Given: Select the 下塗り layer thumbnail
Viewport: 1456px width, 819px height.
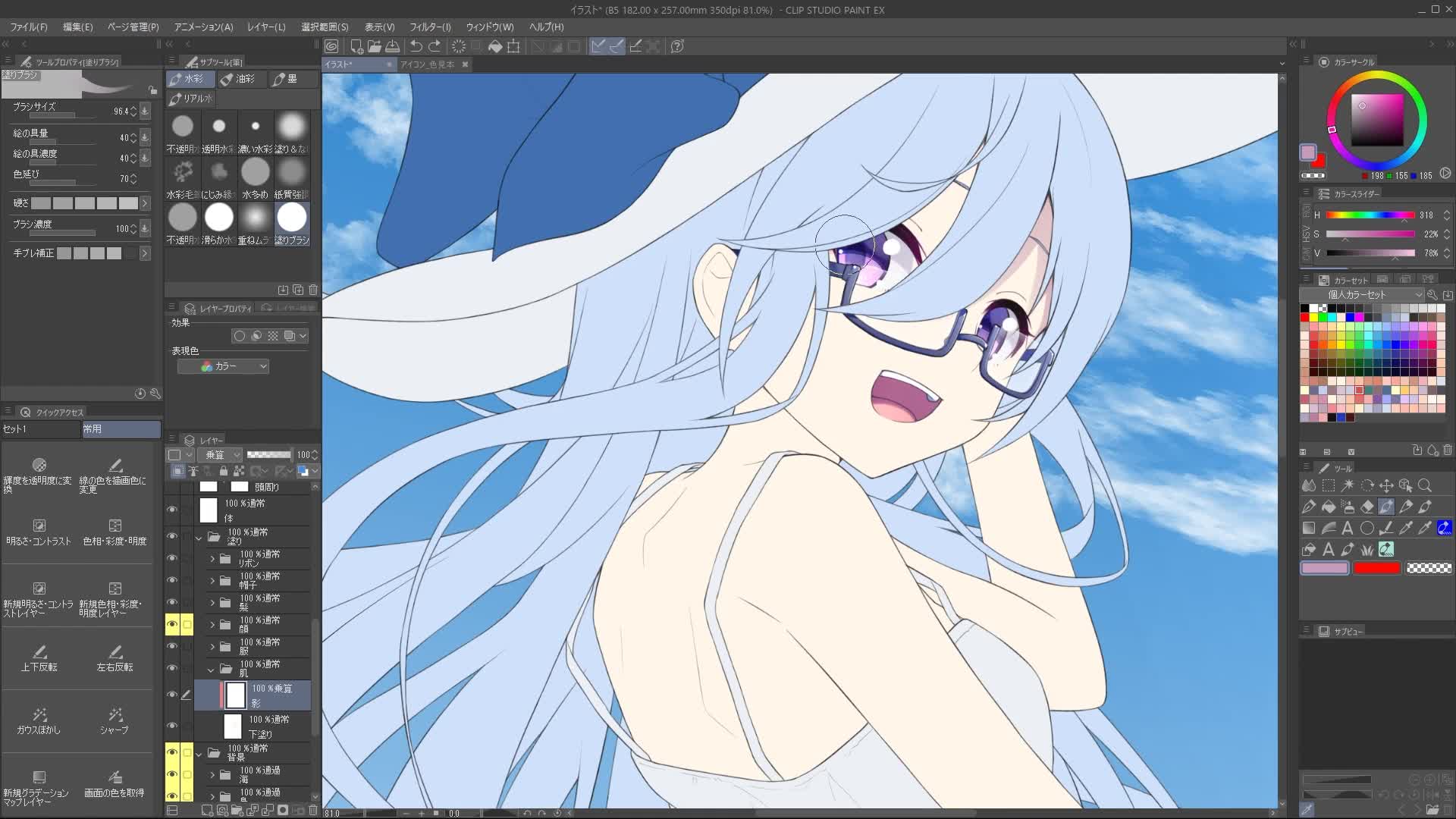Looking at the screenshot, I should (x=233, y=726).
